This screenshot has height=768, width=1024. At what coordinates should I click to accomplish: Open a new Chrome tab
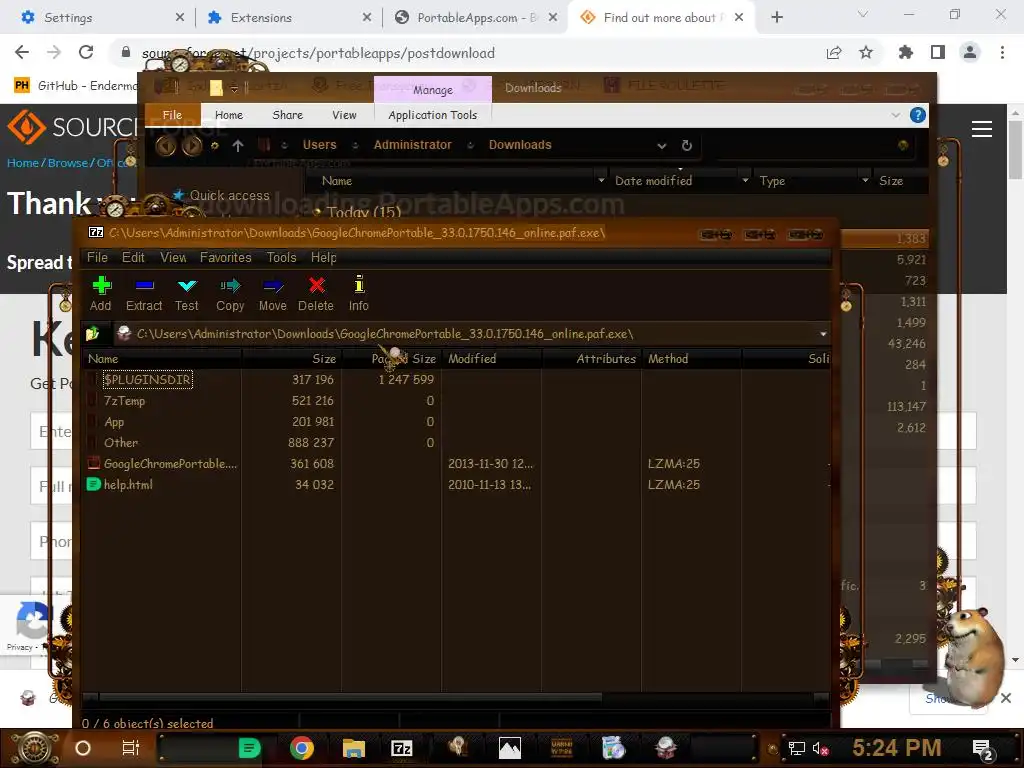point(776,18)
